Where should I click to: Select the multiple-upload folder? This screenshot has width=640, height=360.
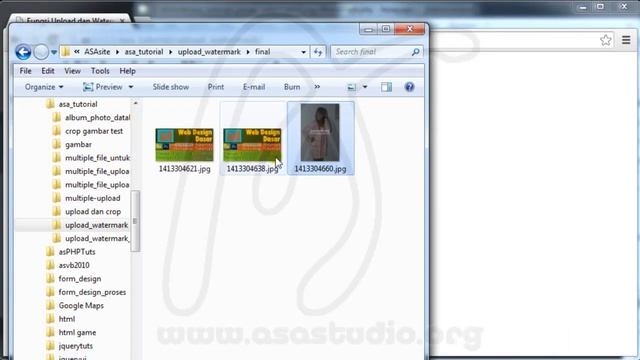[x=93, y=198]
